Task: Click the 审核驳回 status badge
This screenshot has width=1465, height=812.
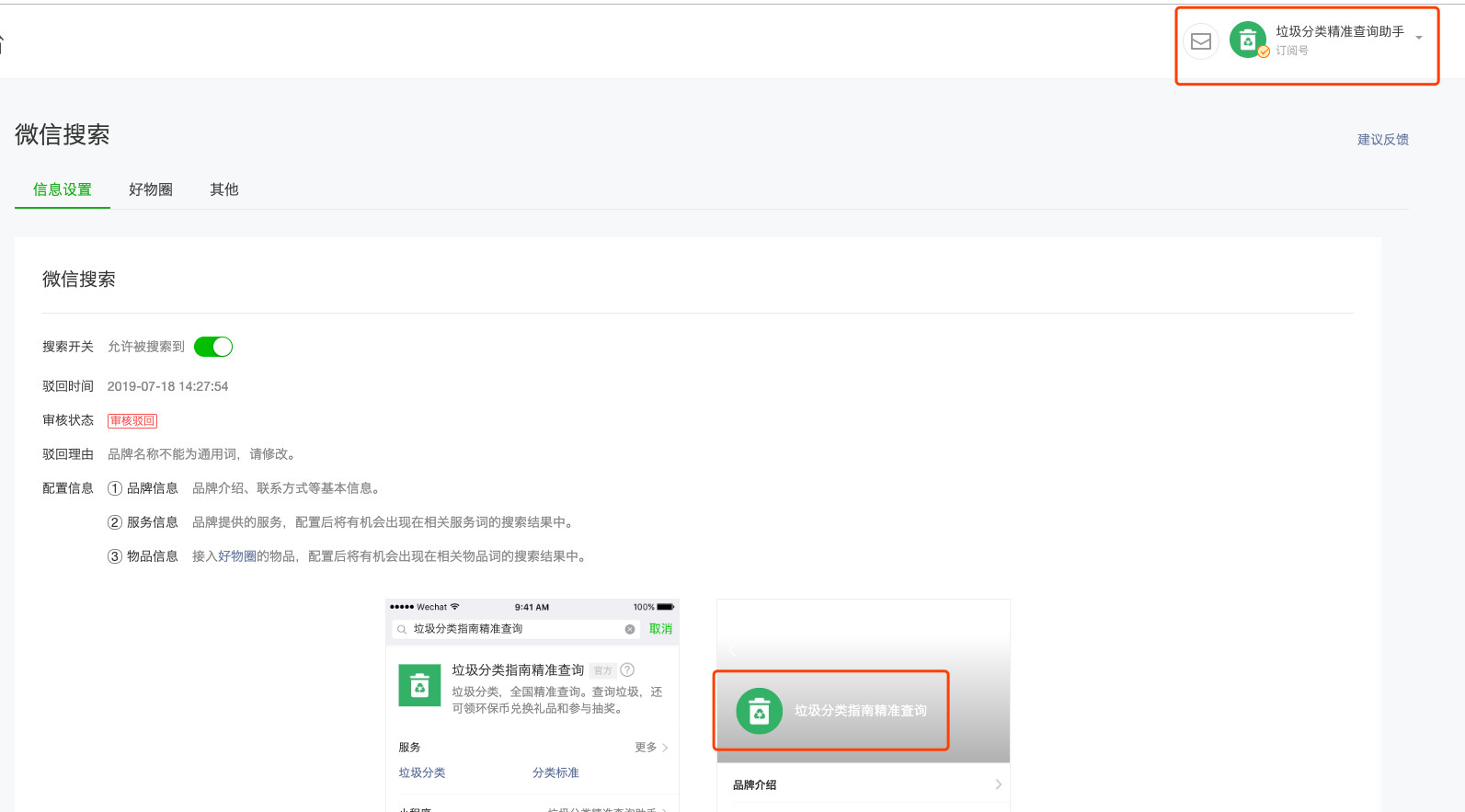Action: coord(132,421)
